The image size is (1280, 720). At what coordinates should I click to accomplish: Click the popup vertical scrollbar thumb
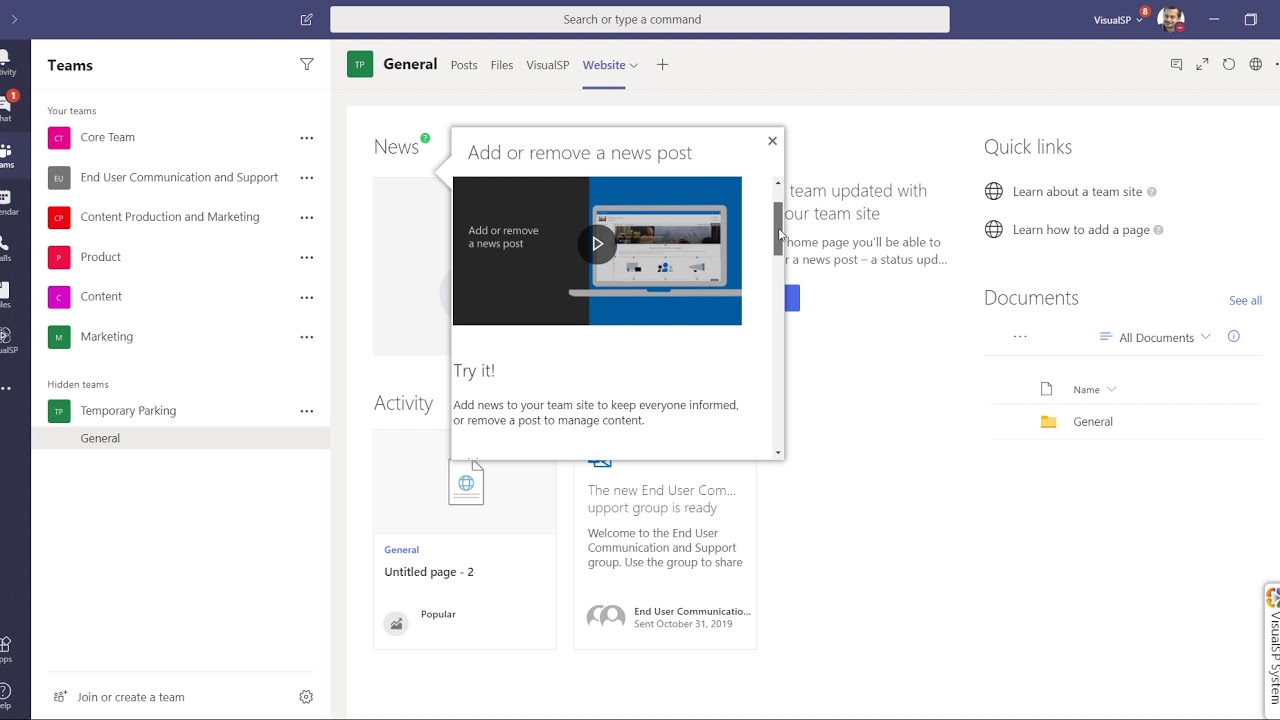pyautogui.click(x=778, y=229)
